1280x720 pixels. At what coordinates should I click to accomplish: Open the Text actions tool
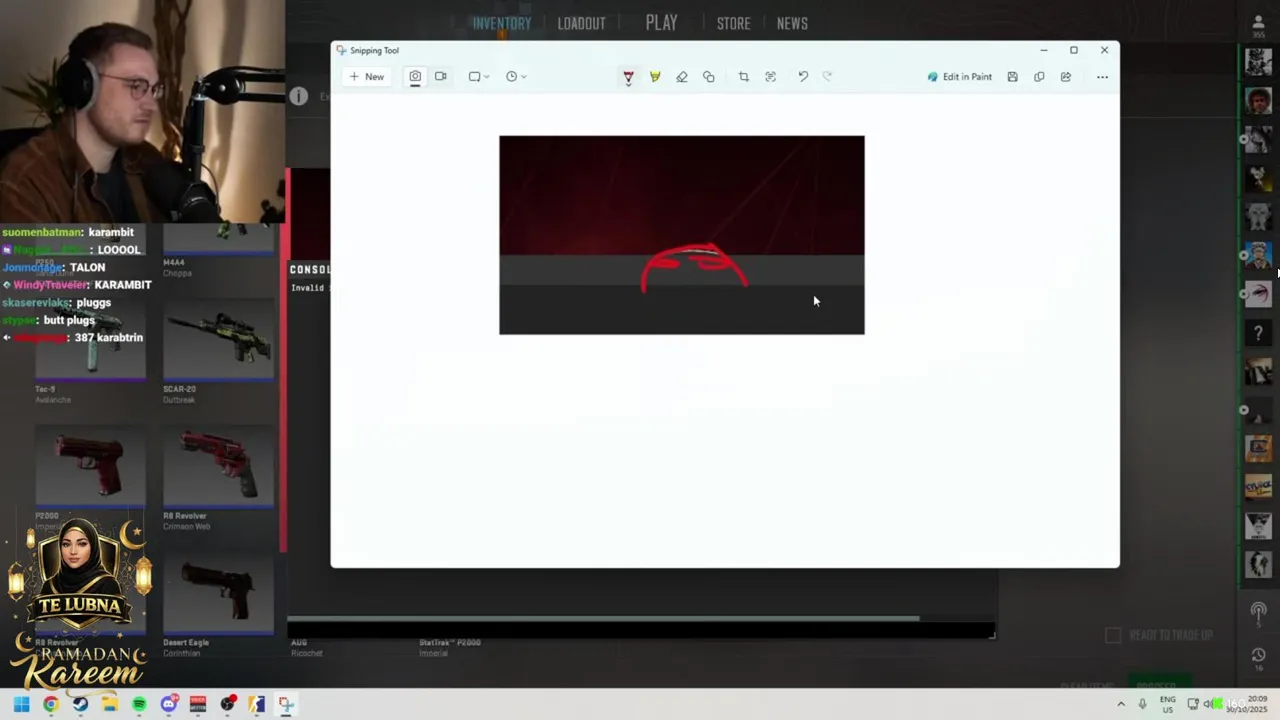(770, 77)
